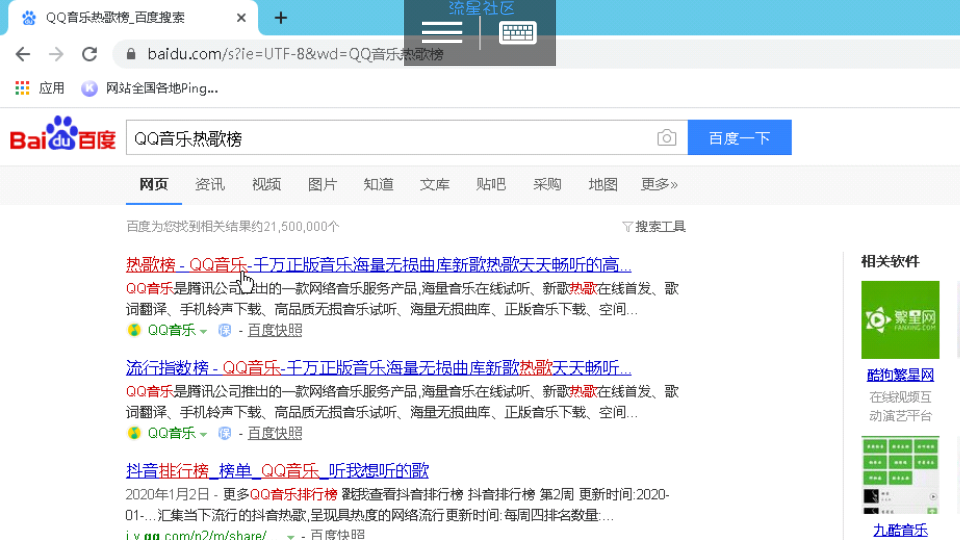Expand QQ音乐 dropdown arrow under 流行指数榜 result
960x540 pixels.
pyautogui.click(x=204, y=434)
